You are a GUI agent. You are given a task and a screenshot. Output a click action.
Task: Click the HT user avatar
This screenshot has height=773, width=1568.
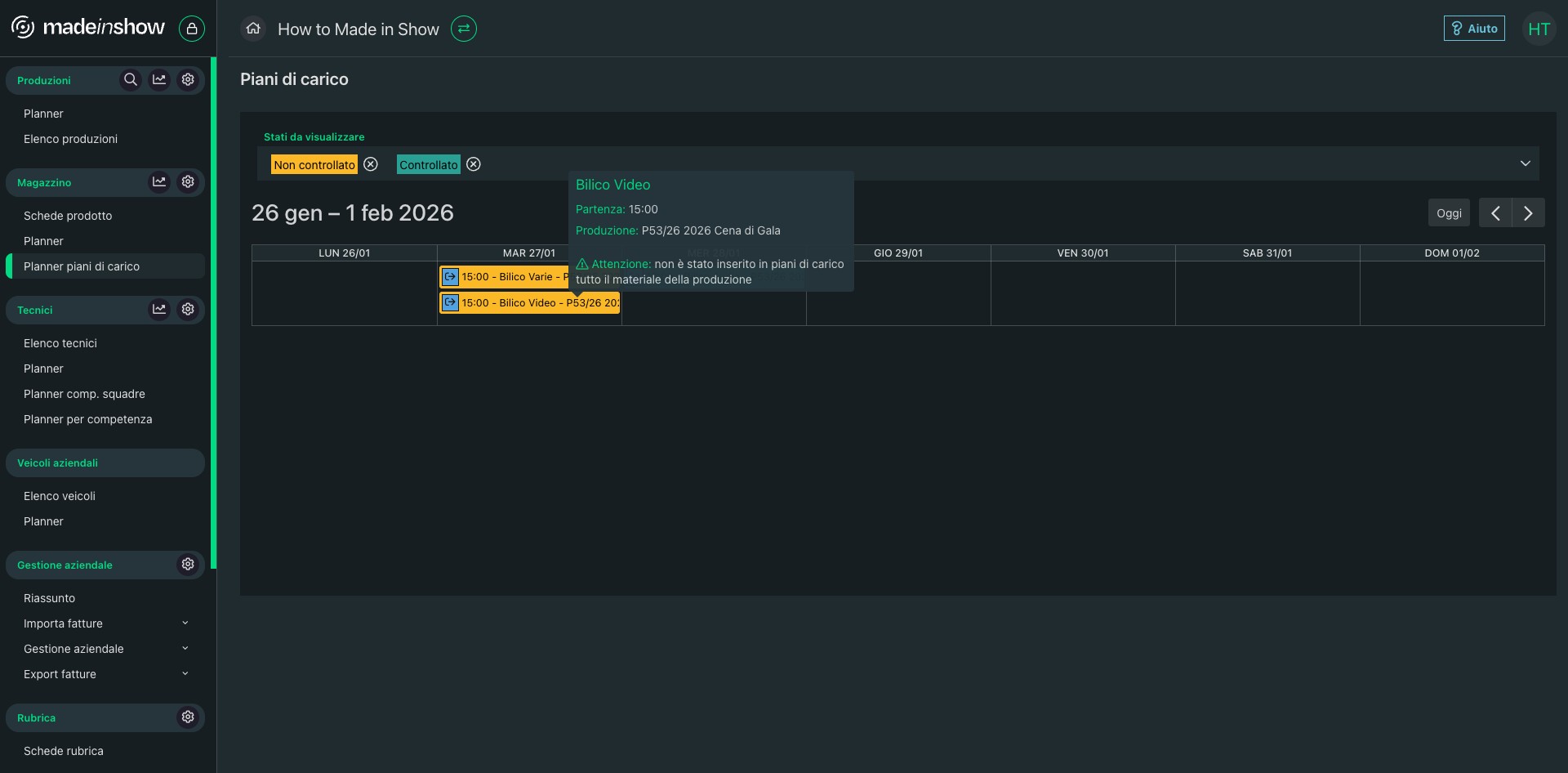click(x=1539, y=29)
